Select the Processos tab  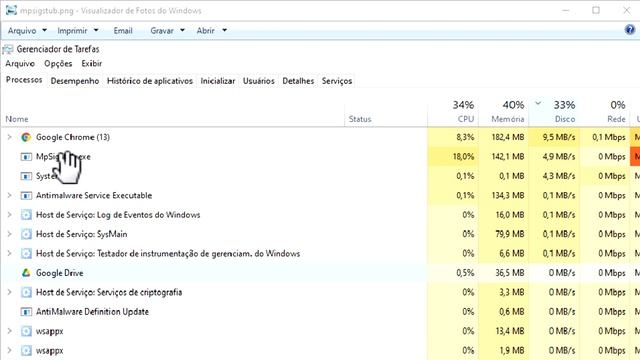click(24, 80)
